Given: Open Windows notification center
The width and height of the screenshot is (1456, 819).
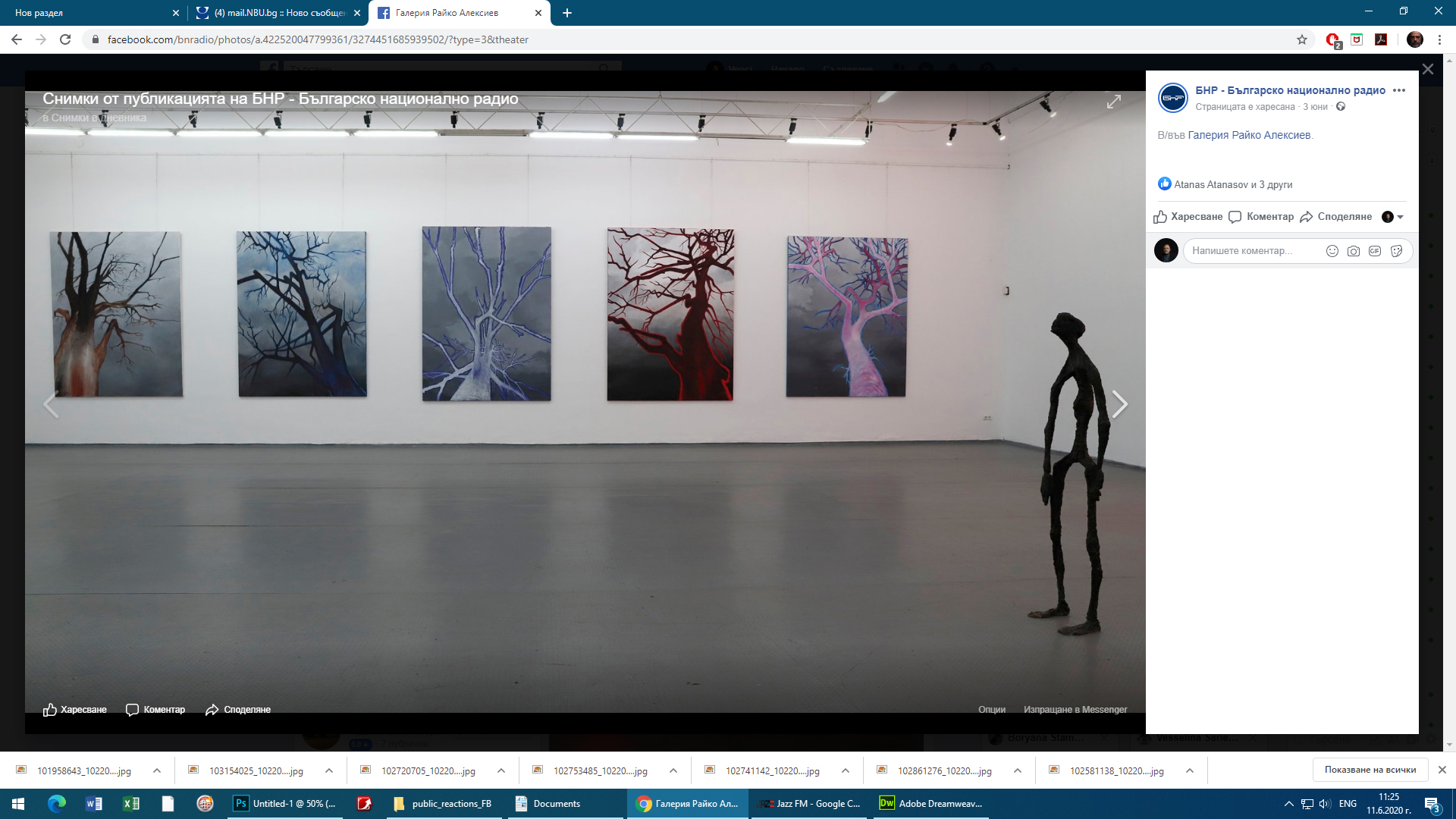Looking at the screenshot, I should pyautogui.click(x=1432, y=804).
